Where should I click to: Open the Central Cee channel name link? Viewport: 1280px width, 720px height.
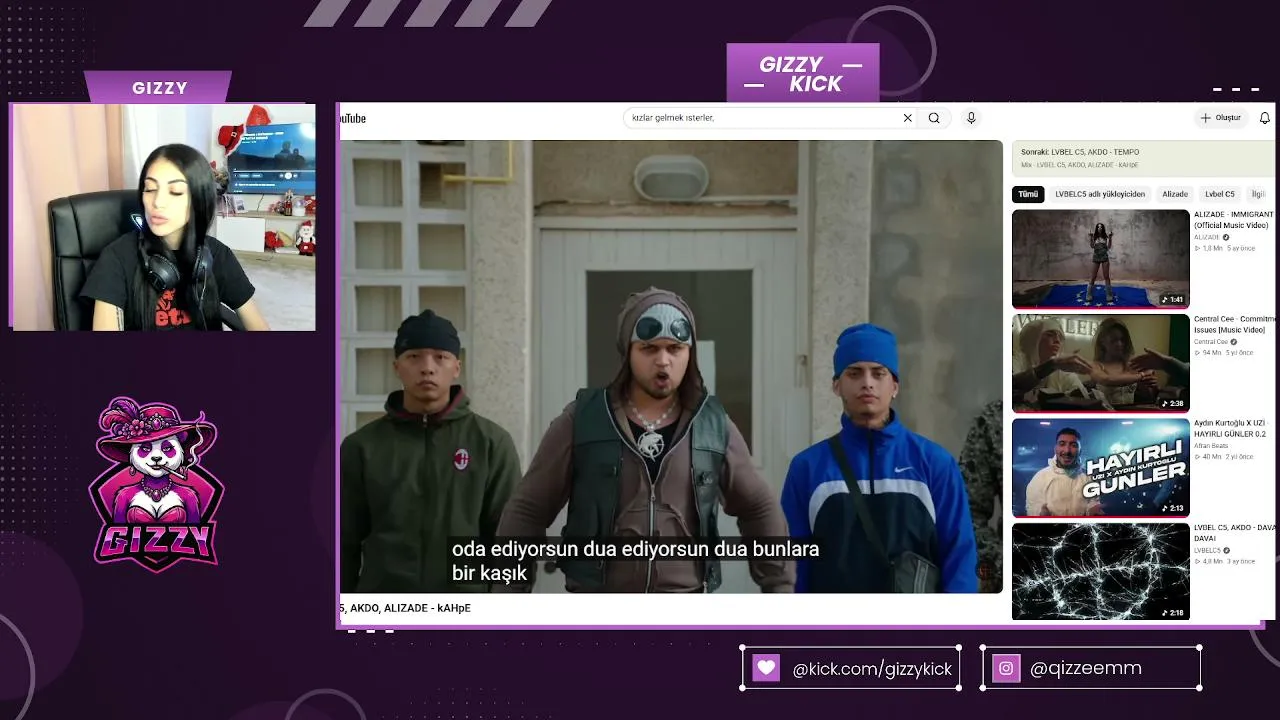(1211, 342)
